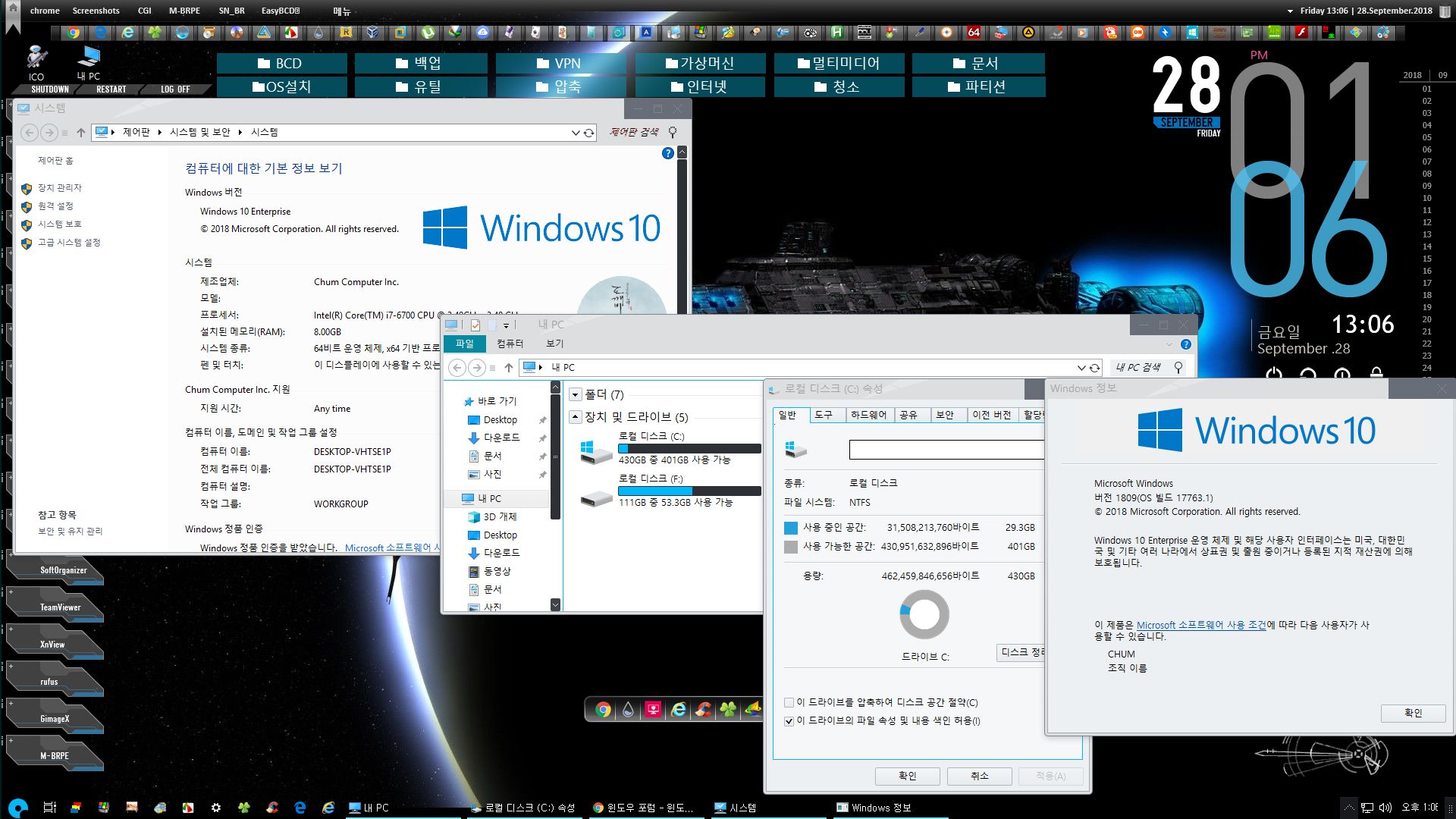
Task: Launch the Flash icon in top launcher bar
Action: point(1301,33)
